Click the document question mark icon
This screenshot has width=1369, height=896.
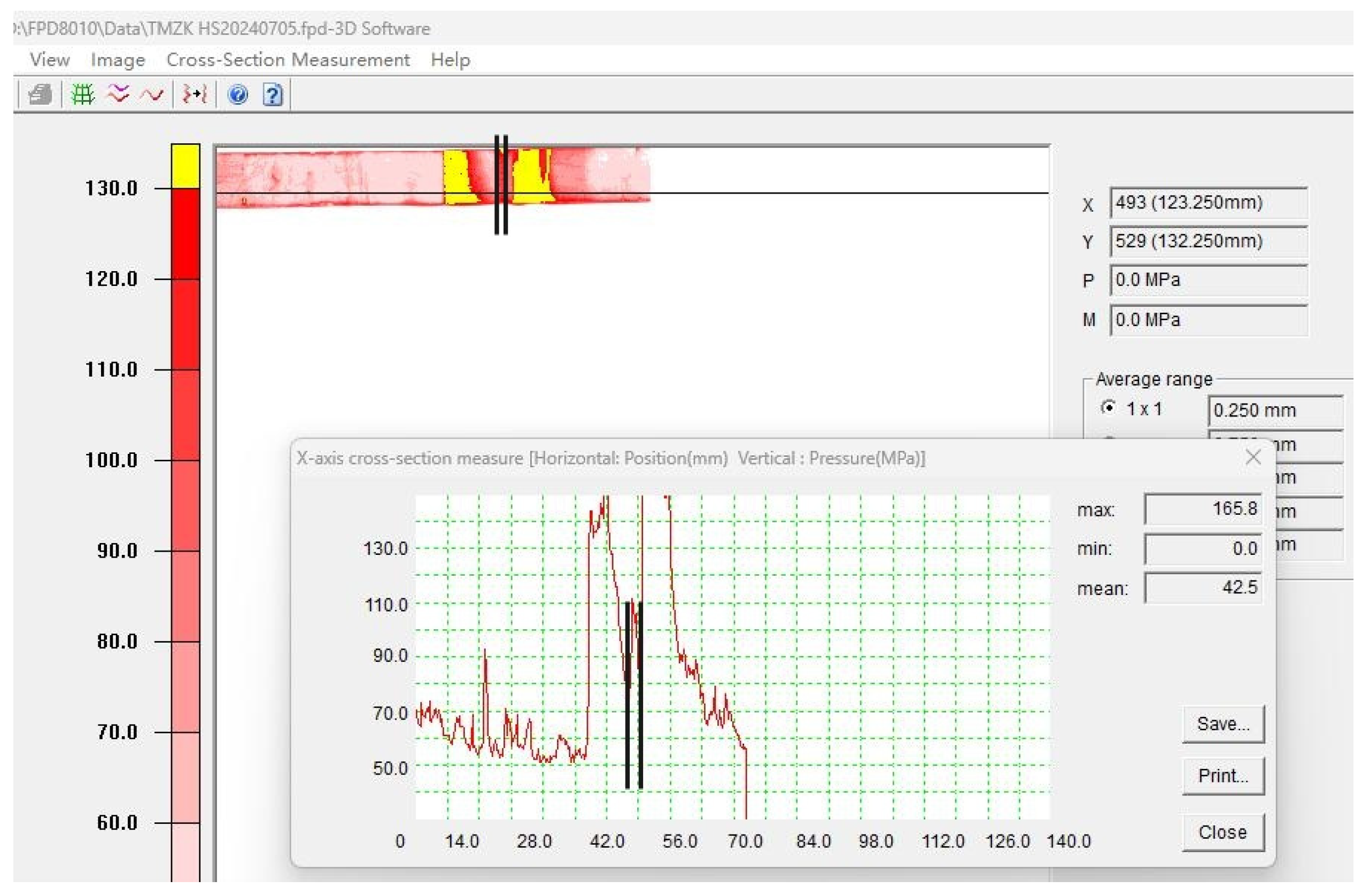pos(272,94)
